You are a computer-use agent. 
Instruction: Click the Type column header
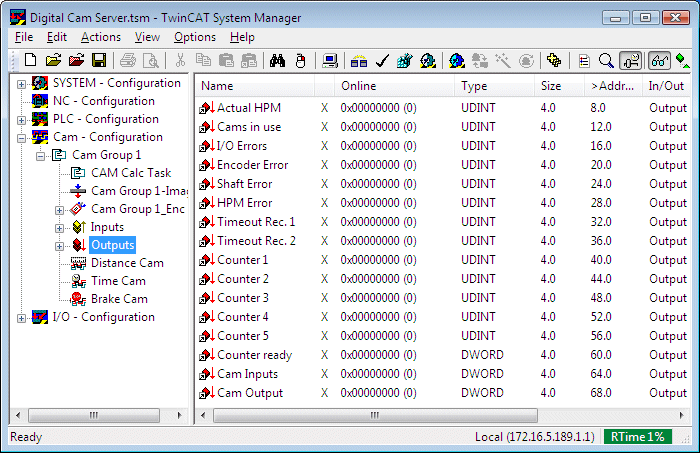coord(495,86)
